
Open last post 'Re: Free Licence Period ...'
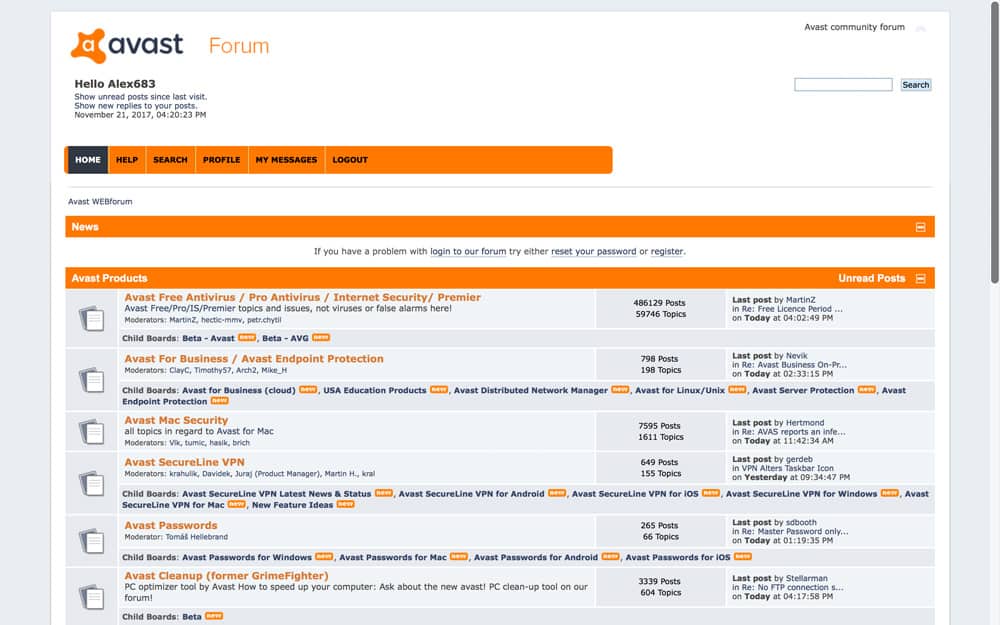pyautogui.click(x=792, y=309)
